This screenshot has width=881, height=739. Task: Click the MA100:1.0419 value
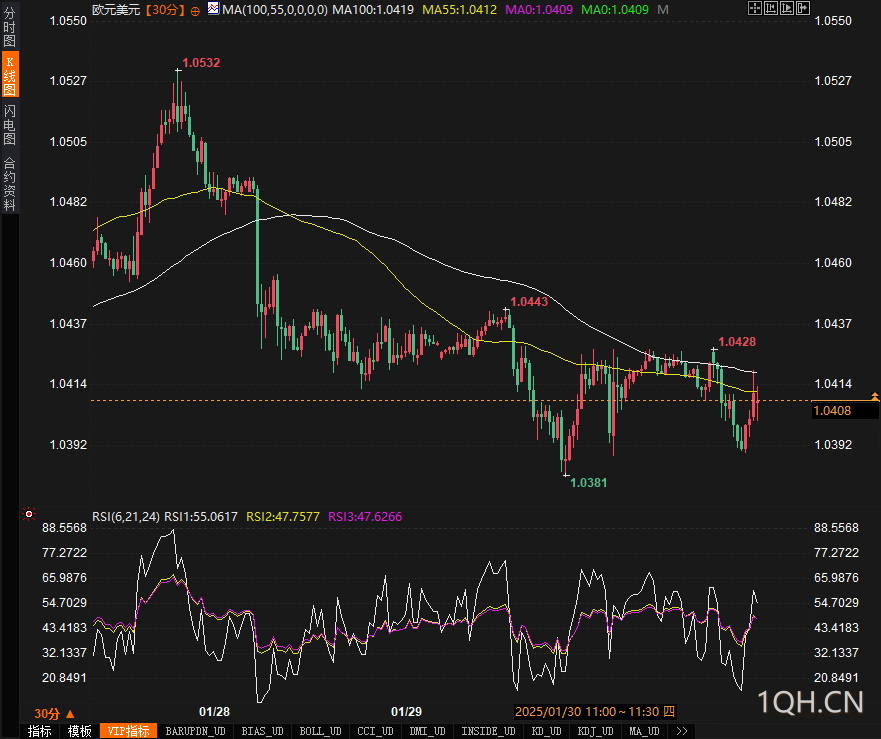pyautogui.click(x=373, y=10)
